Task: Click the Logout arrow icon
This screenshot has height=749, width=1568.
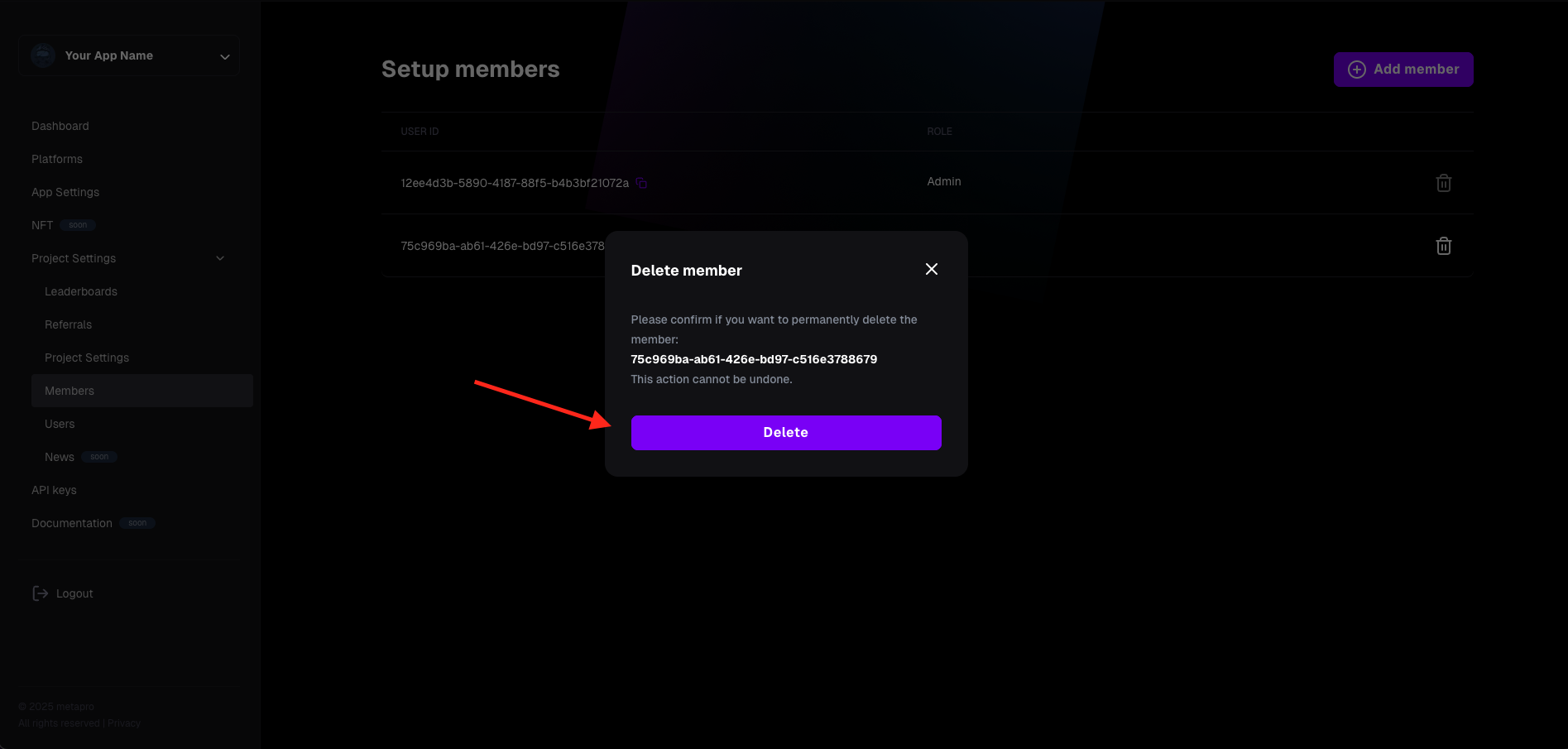Action: 40,593
